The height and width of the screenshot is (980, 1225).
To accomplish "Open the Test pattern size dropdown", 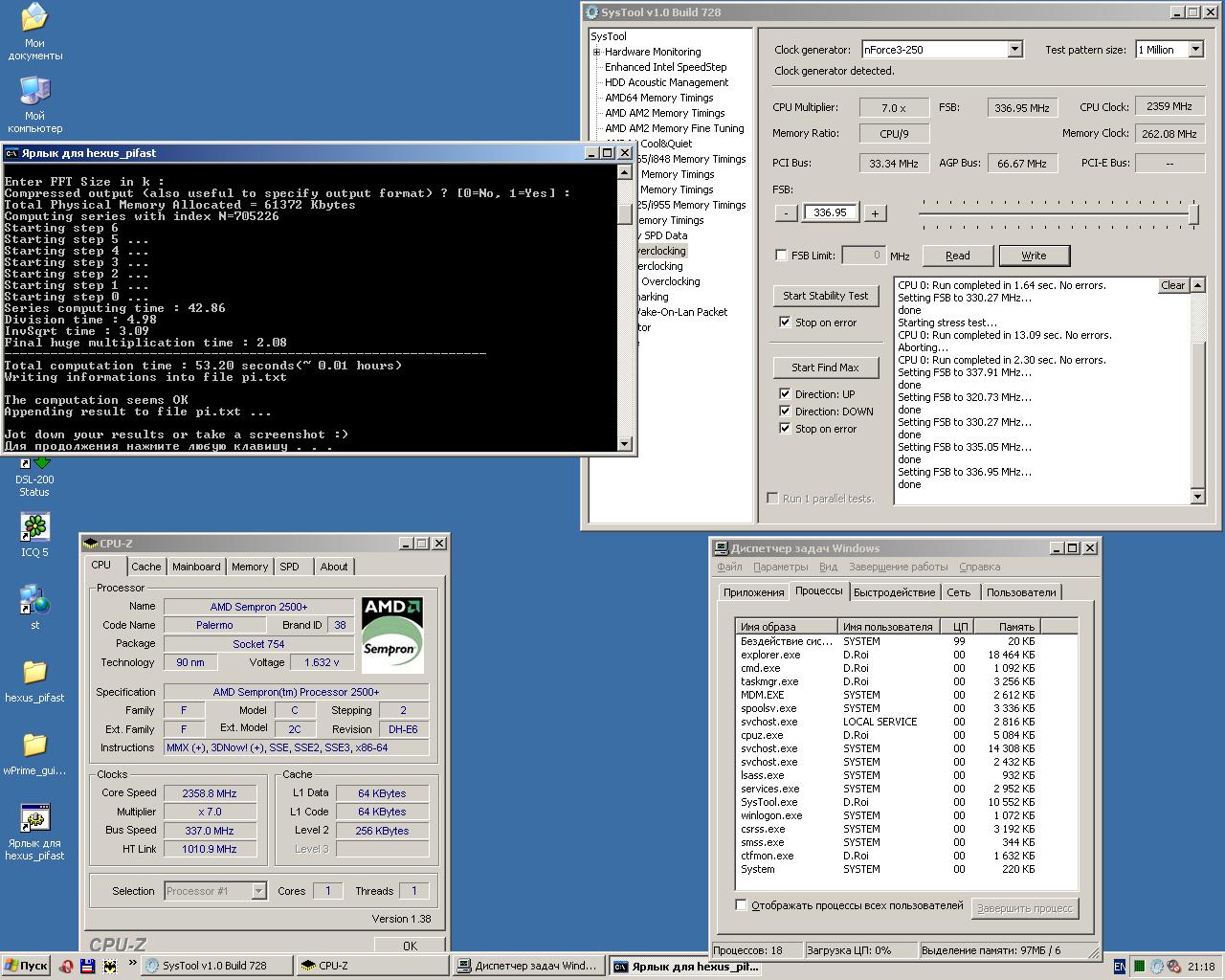I will 1195,49.
